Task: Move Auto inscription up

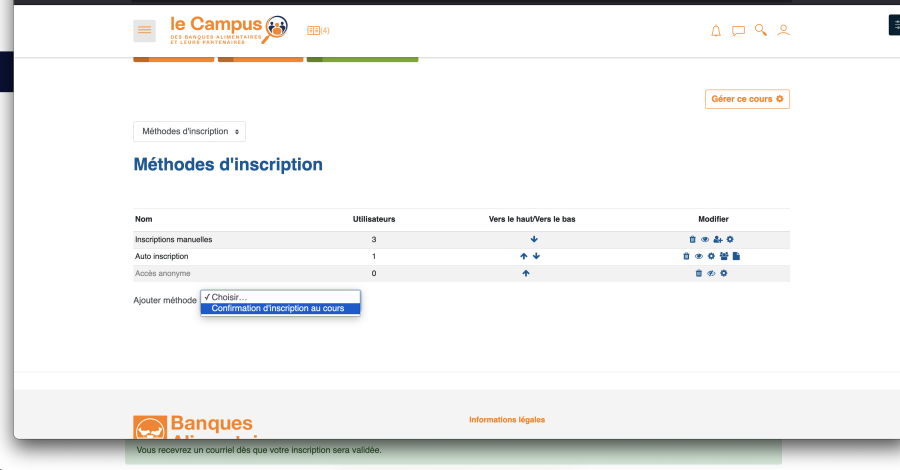Action: pyautogui.click(x=523, y=257)
